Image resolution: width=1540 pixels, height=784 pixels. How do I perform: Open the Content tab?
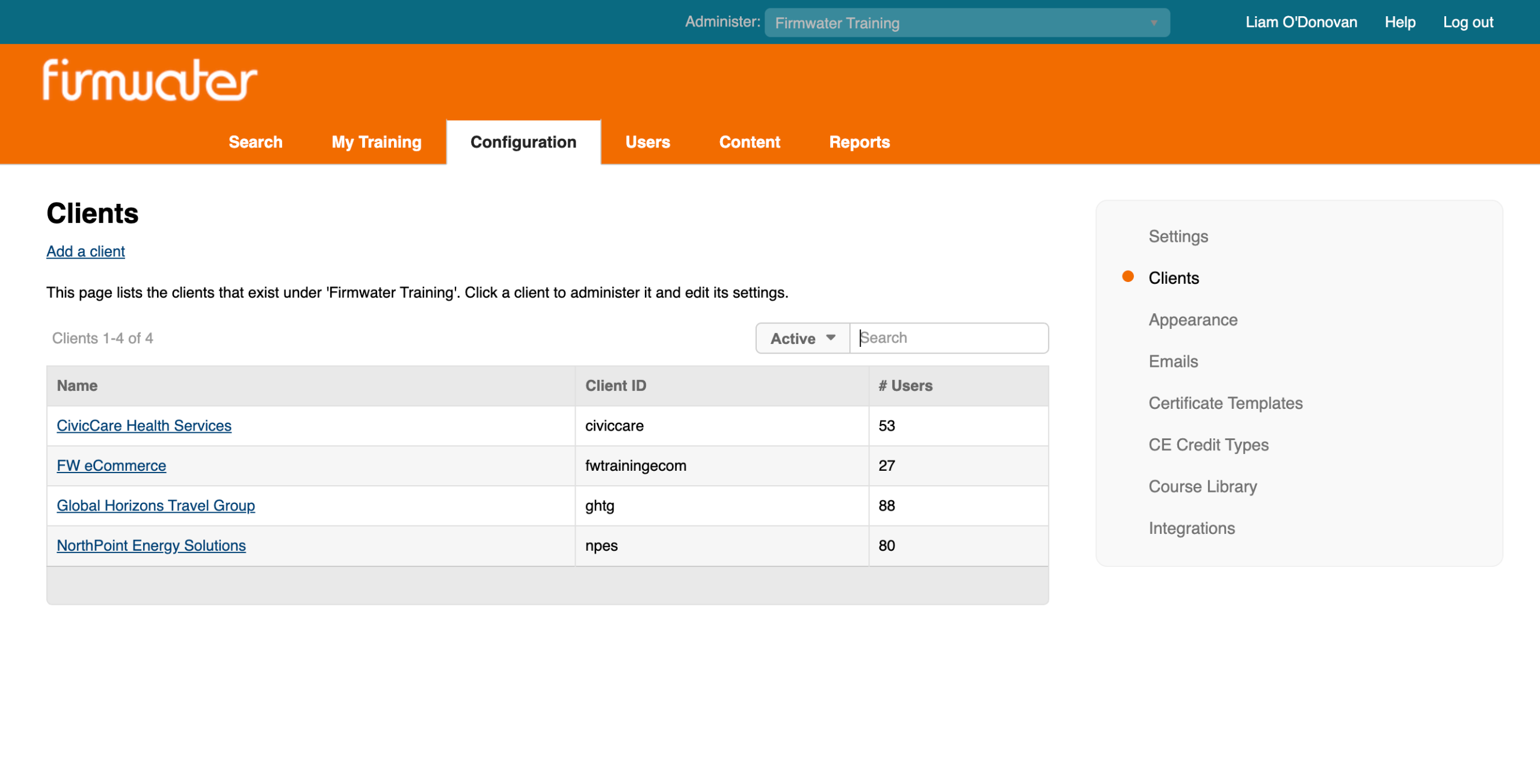click(749, 142)
